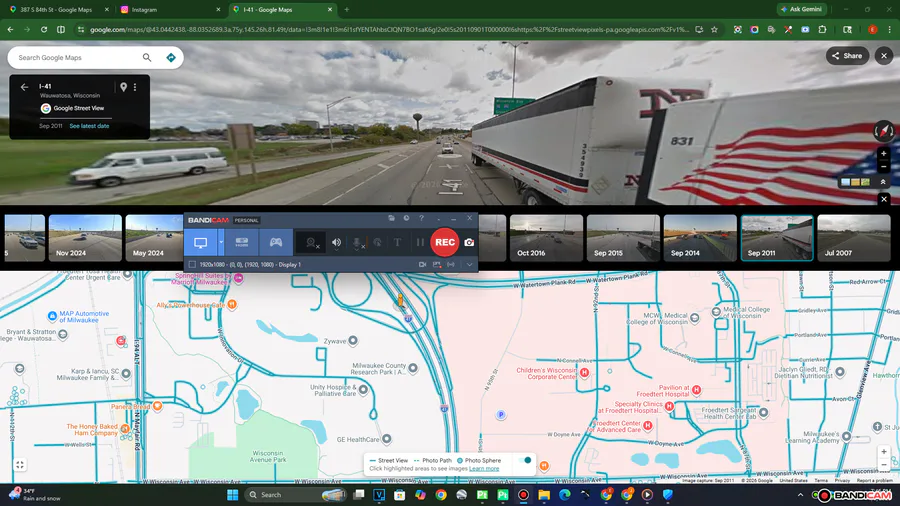Click Ask Gemini button

tap(801, 9)
